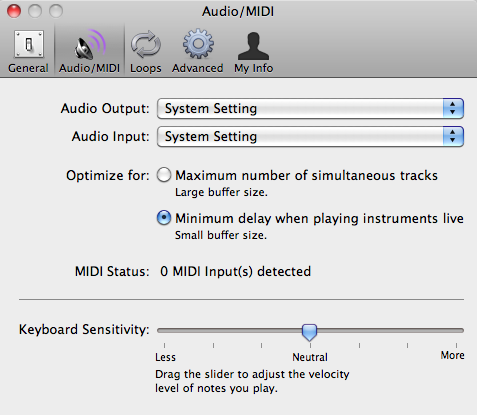The image size is (477, 415).
Task: Open Advanced preferences gear icon
Action: coord(198,44)
